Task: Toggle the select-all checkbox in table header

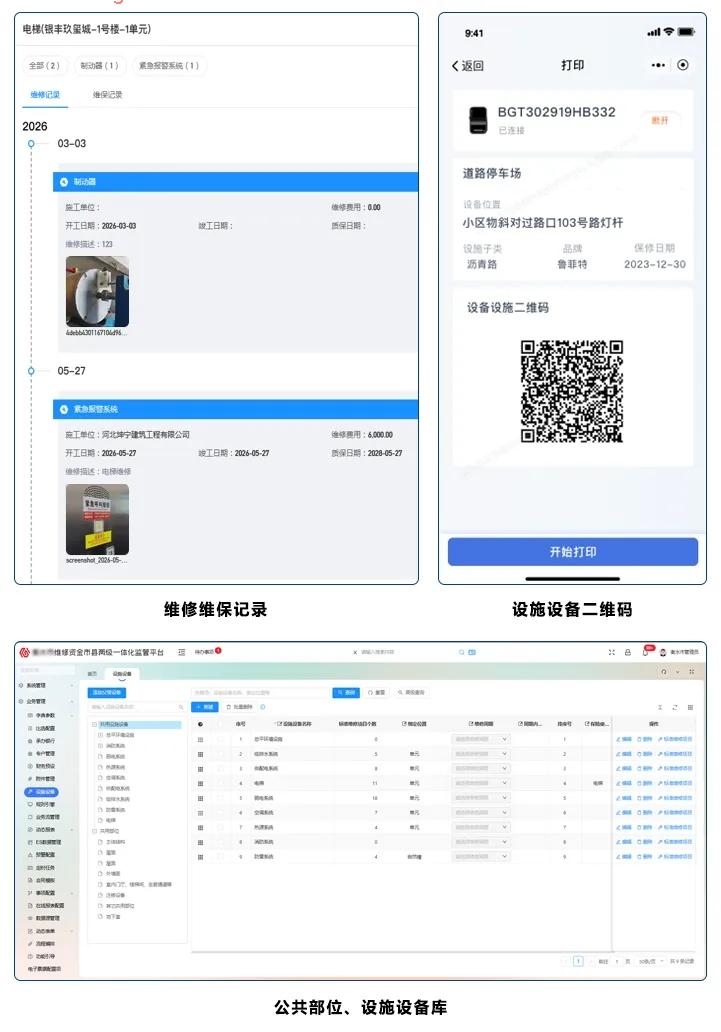Action: 221,724
